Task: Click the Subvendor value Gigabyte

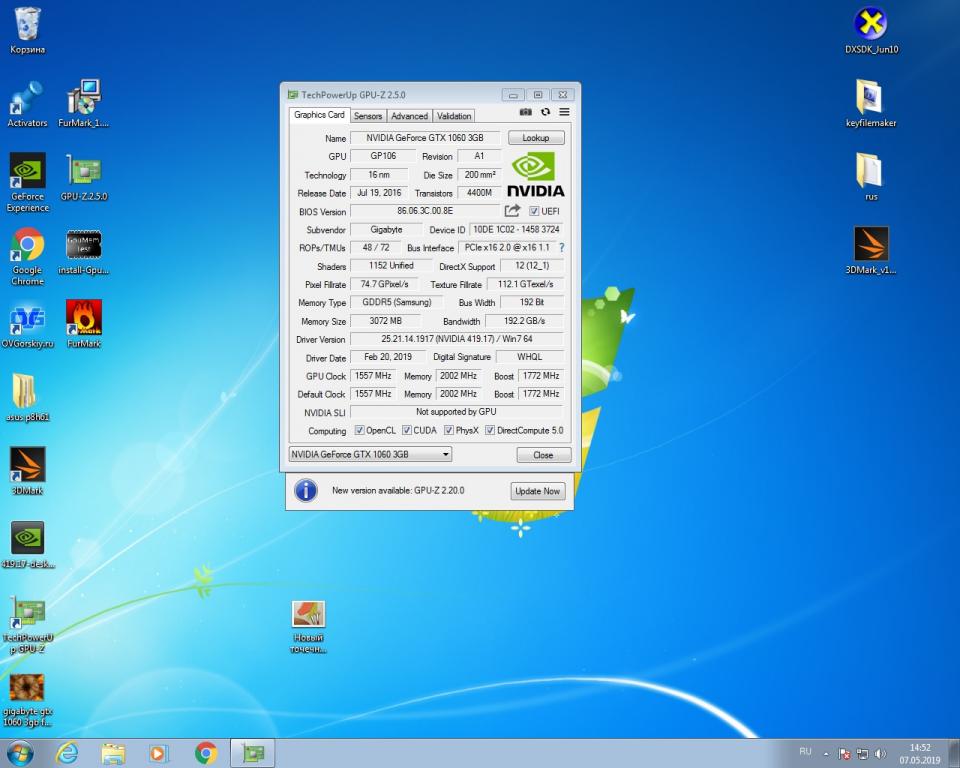Action: 386,230
